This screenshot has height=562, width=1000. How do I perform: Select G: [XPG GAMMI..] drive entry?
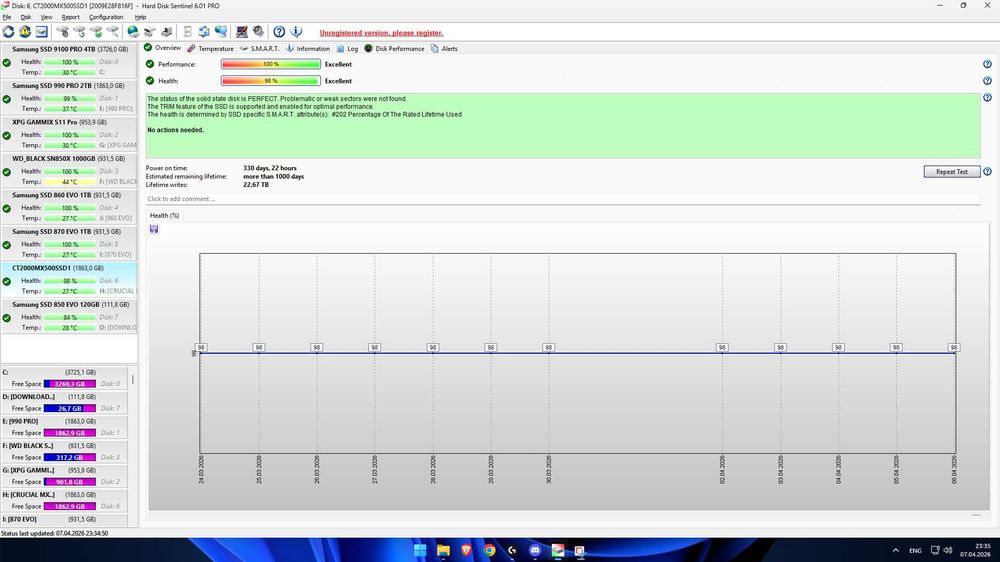click(x=64, y=476)
